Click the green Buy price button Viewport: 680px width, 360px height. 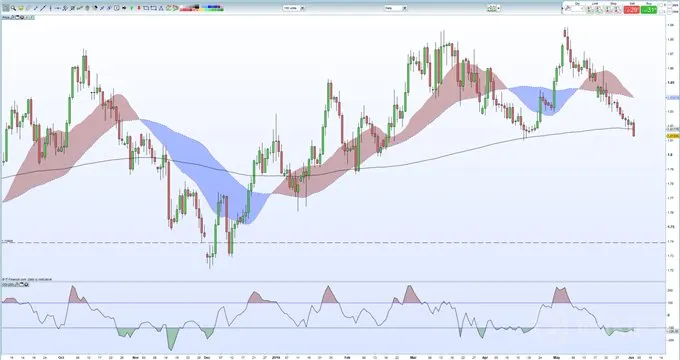coord(648,10)
